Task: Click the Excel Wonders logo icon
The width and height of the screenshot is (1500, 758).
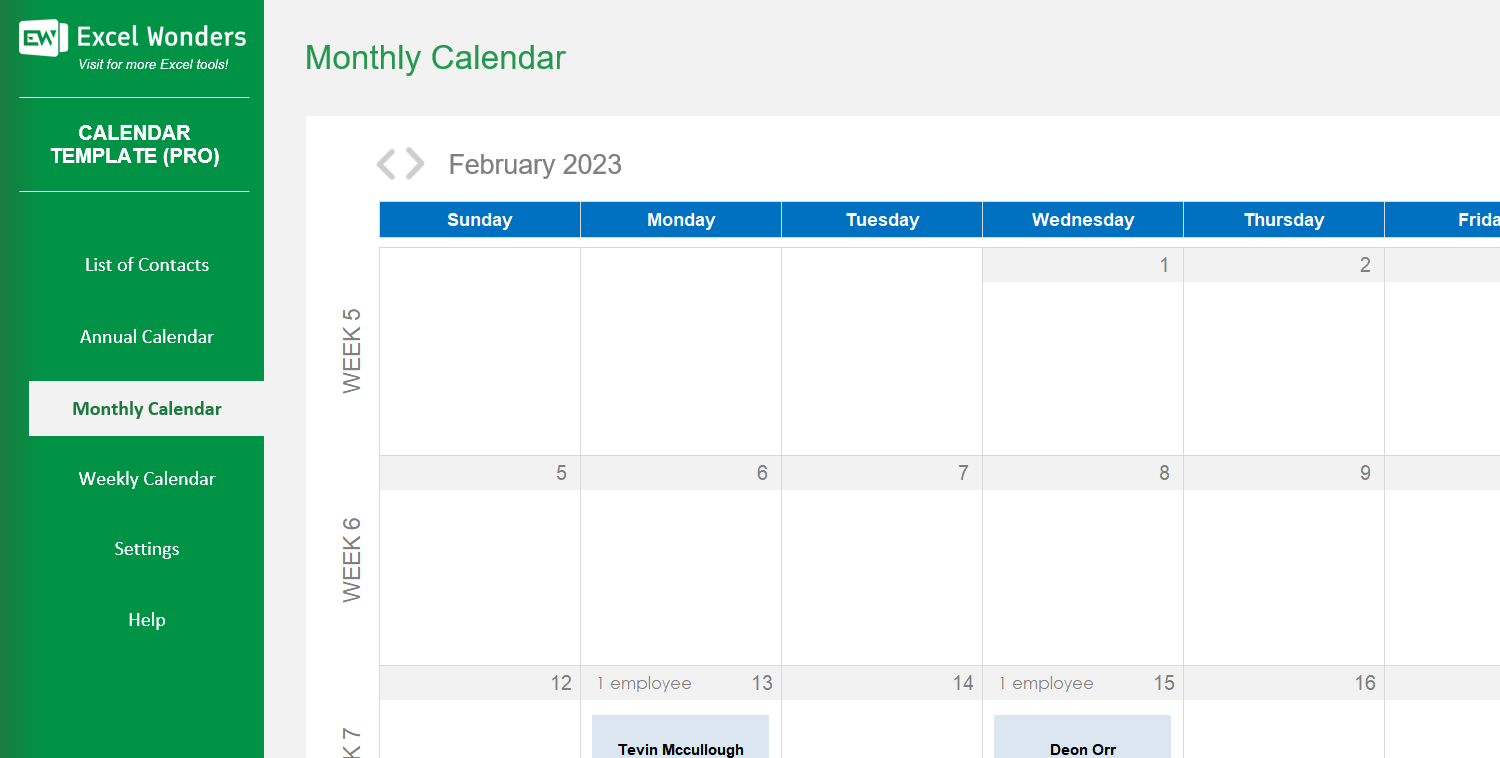Action: tap(43, 38)
